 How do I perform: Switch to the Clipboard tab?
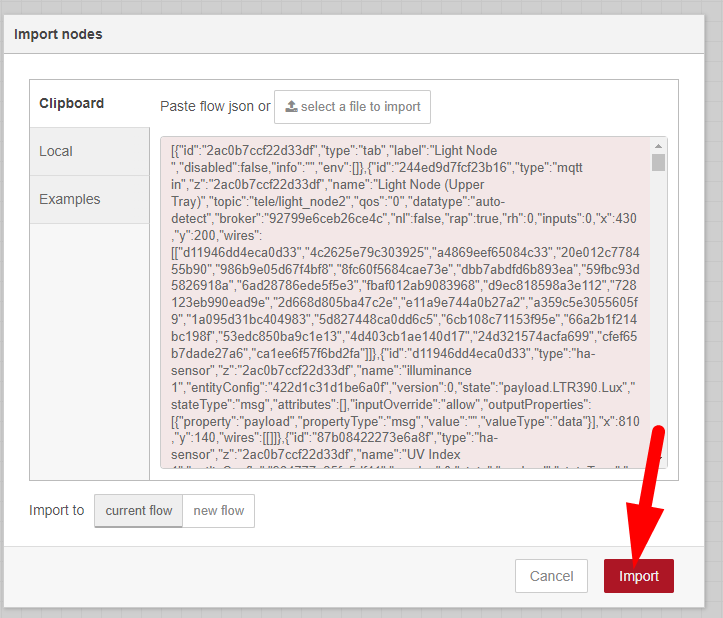pos(72,103)
